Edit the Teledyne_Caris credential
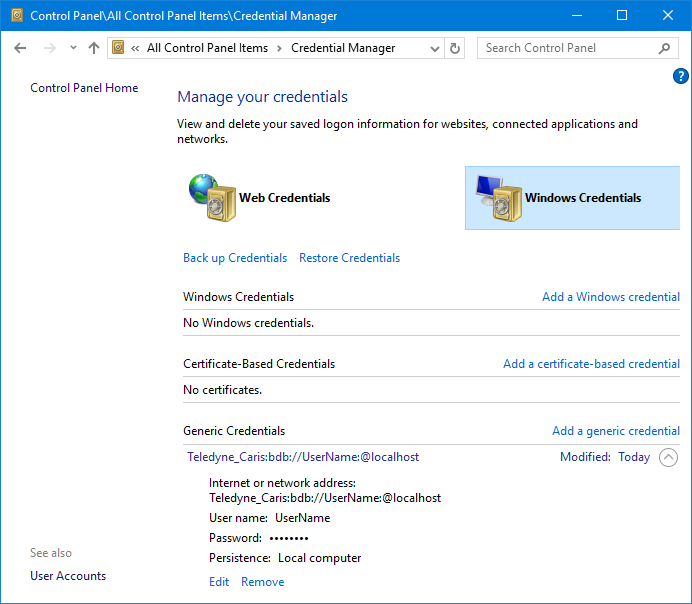Viewport: 692px width, 604px height. (x=219, y=582)
